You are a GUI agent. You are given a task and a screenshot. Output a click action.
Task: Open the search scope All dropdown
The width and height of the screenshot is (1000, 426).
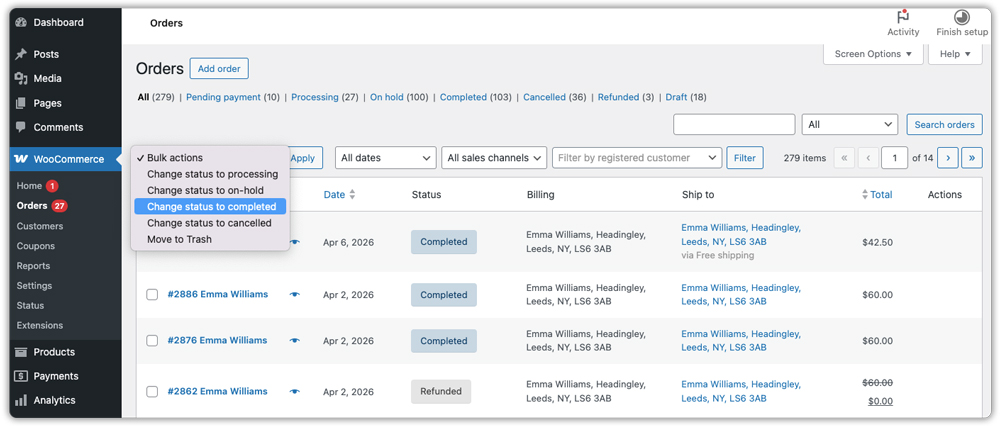(x=849, y=124)
